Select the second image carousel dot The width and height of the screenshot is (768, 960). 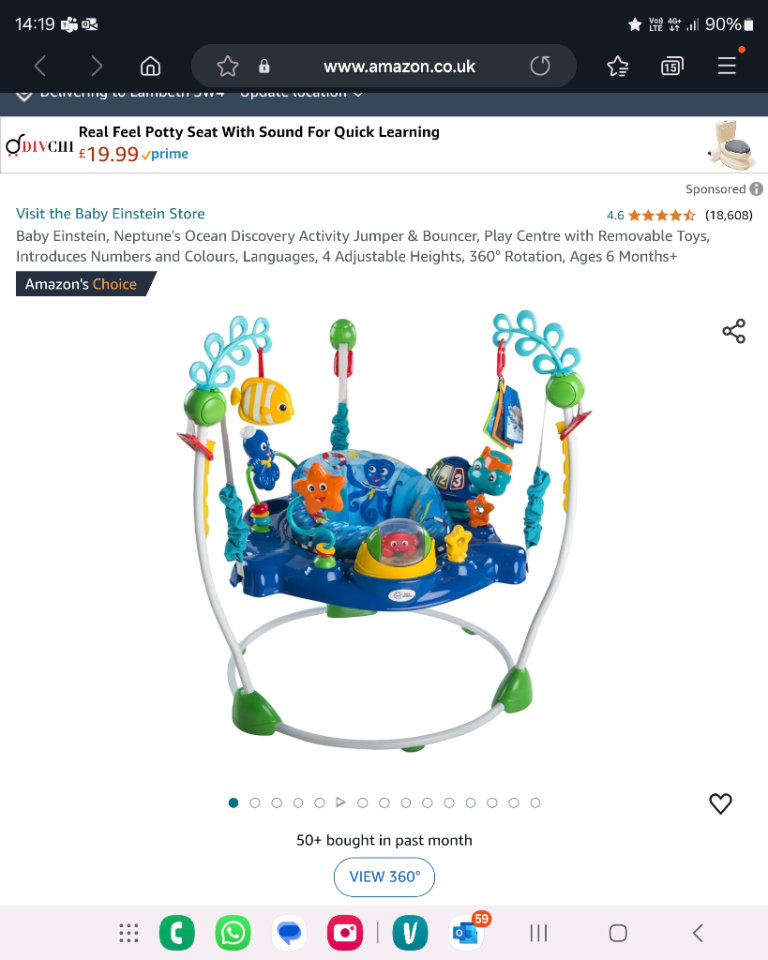point(255,803)
